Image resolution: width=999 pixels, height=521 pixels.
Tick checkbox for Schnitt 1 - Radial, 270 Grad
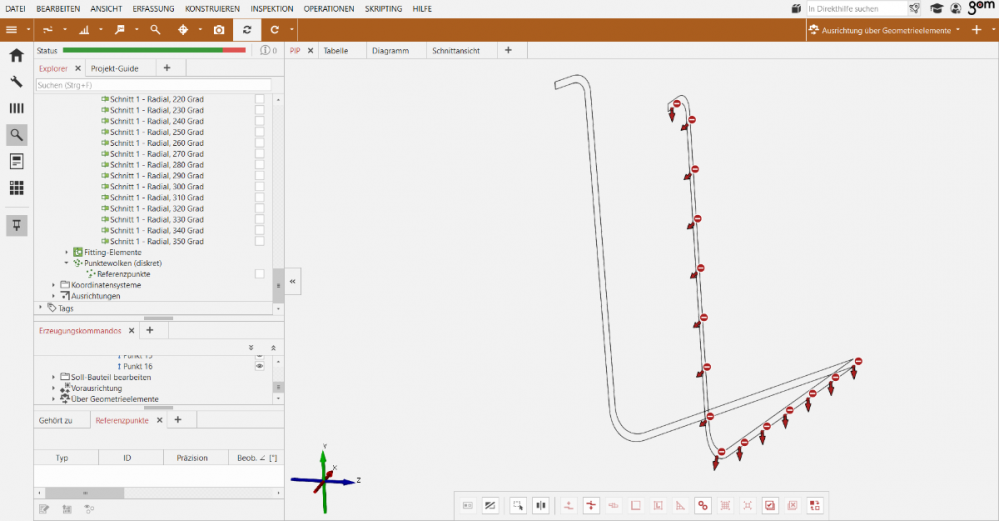(260, 154)
